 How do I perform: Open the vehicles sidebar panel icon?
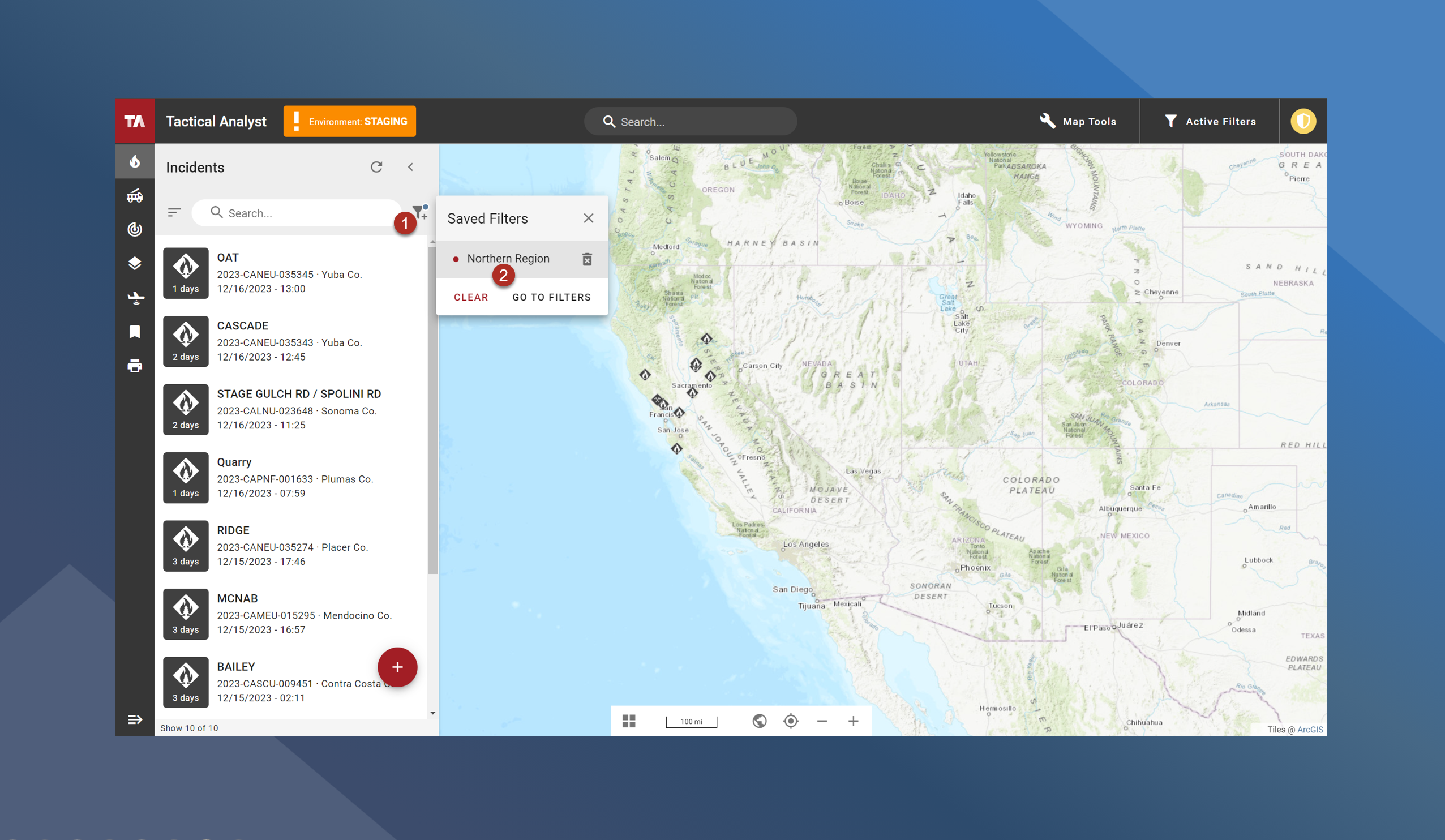135,196
